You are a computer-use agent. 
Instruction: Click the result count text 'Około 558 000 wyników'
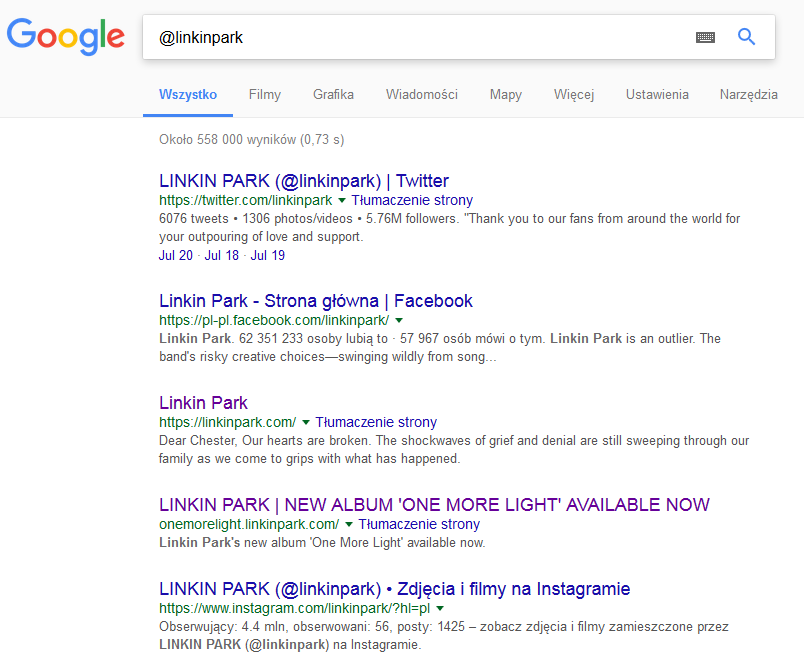coord(228,139)
